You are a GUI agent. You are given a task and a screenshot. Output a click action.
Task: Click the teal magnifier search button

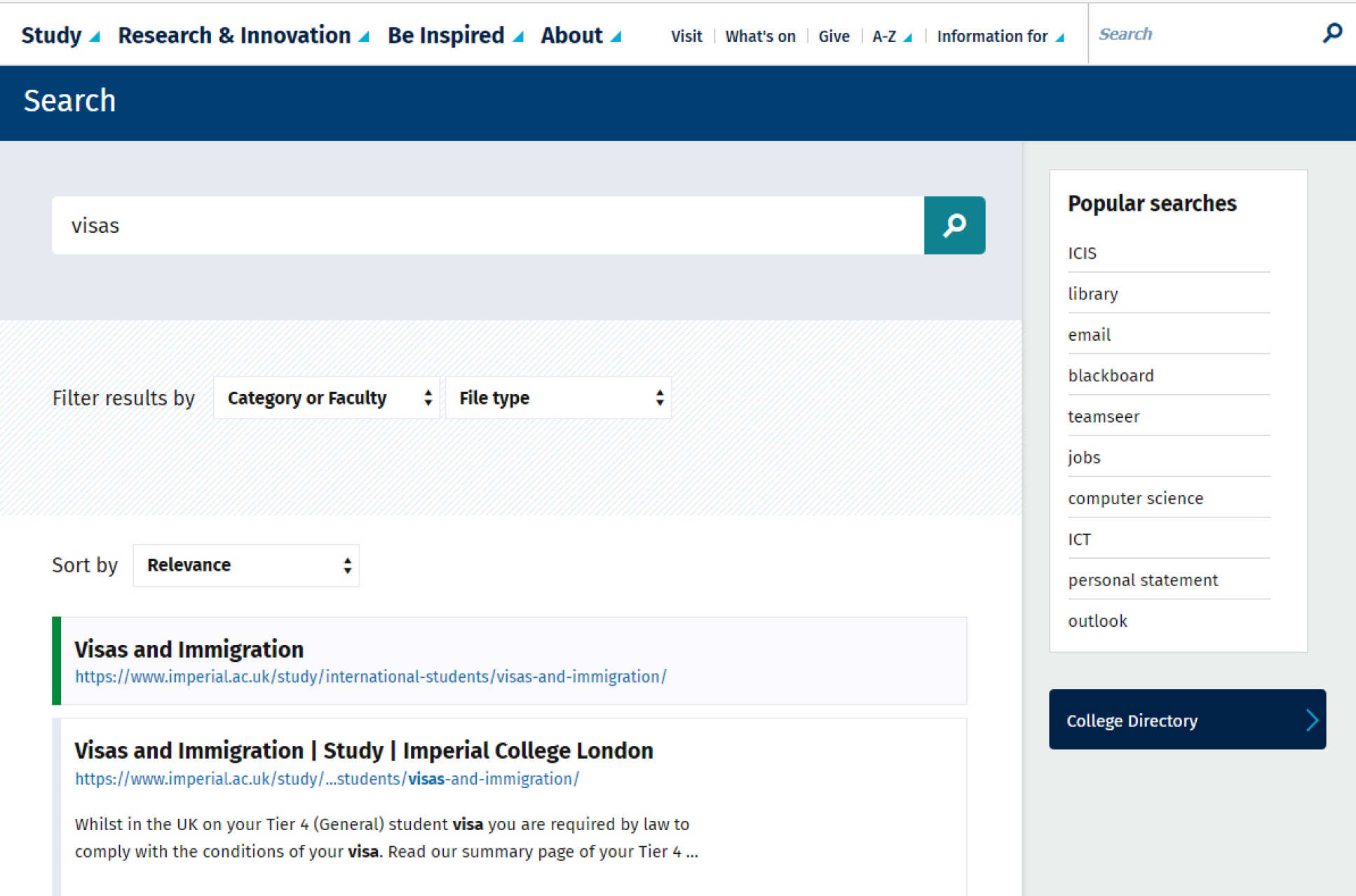click(x=954, y=225)
